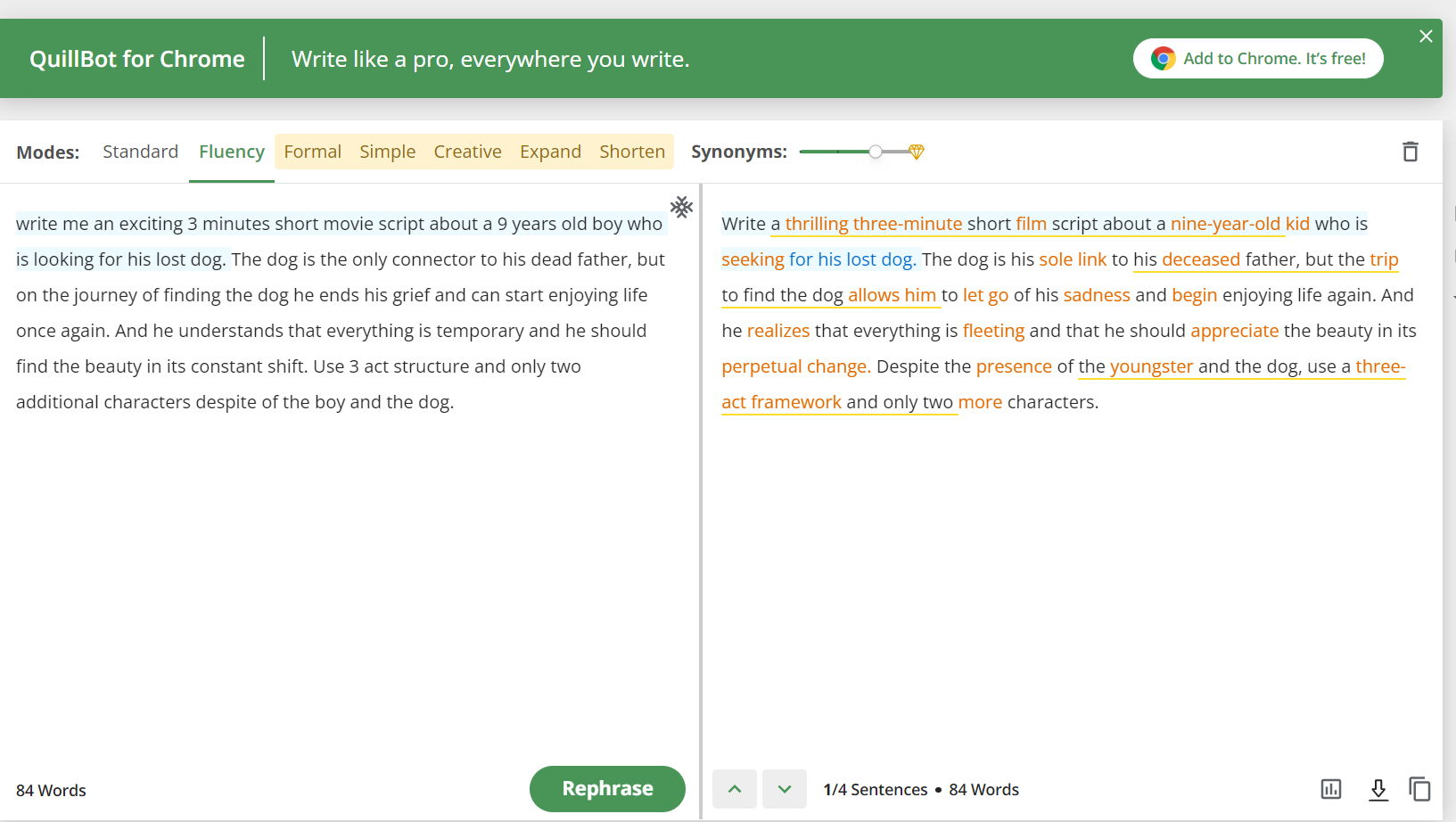Open the statistics chart icon

click(1331, 789)
